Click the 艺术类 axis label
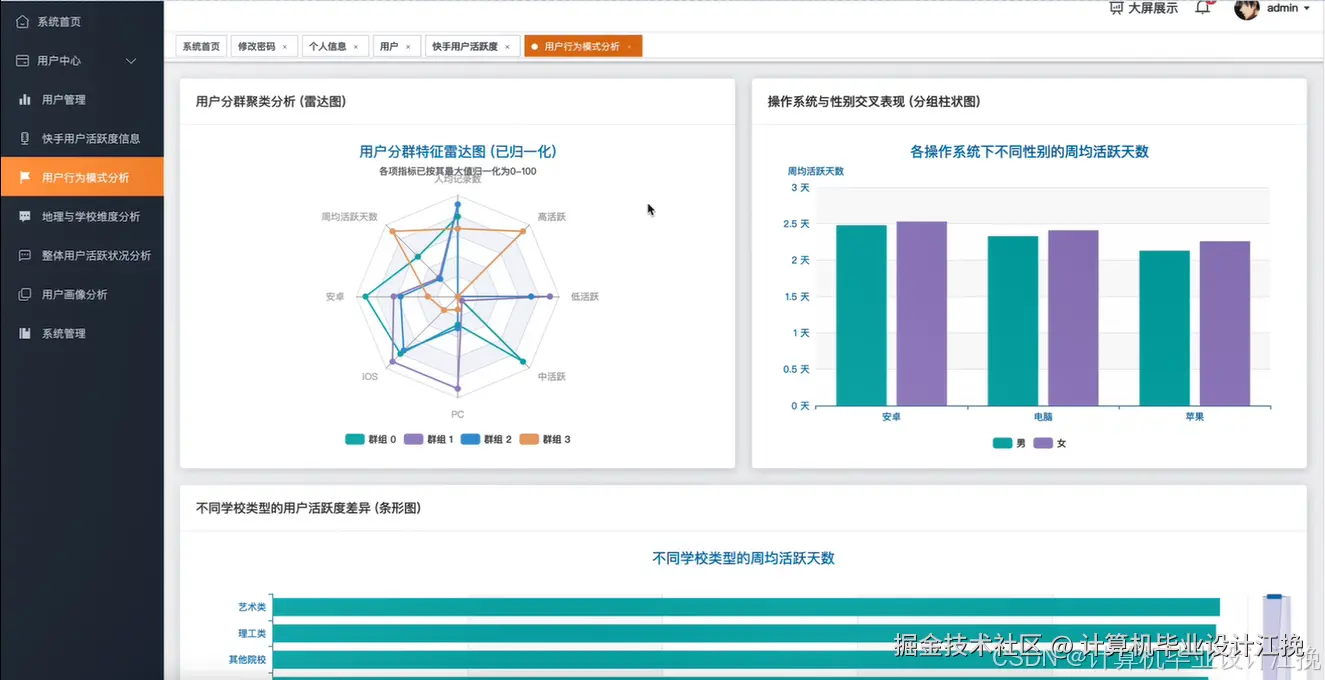This screenshot has width=1325, height=680. [252, 607]
